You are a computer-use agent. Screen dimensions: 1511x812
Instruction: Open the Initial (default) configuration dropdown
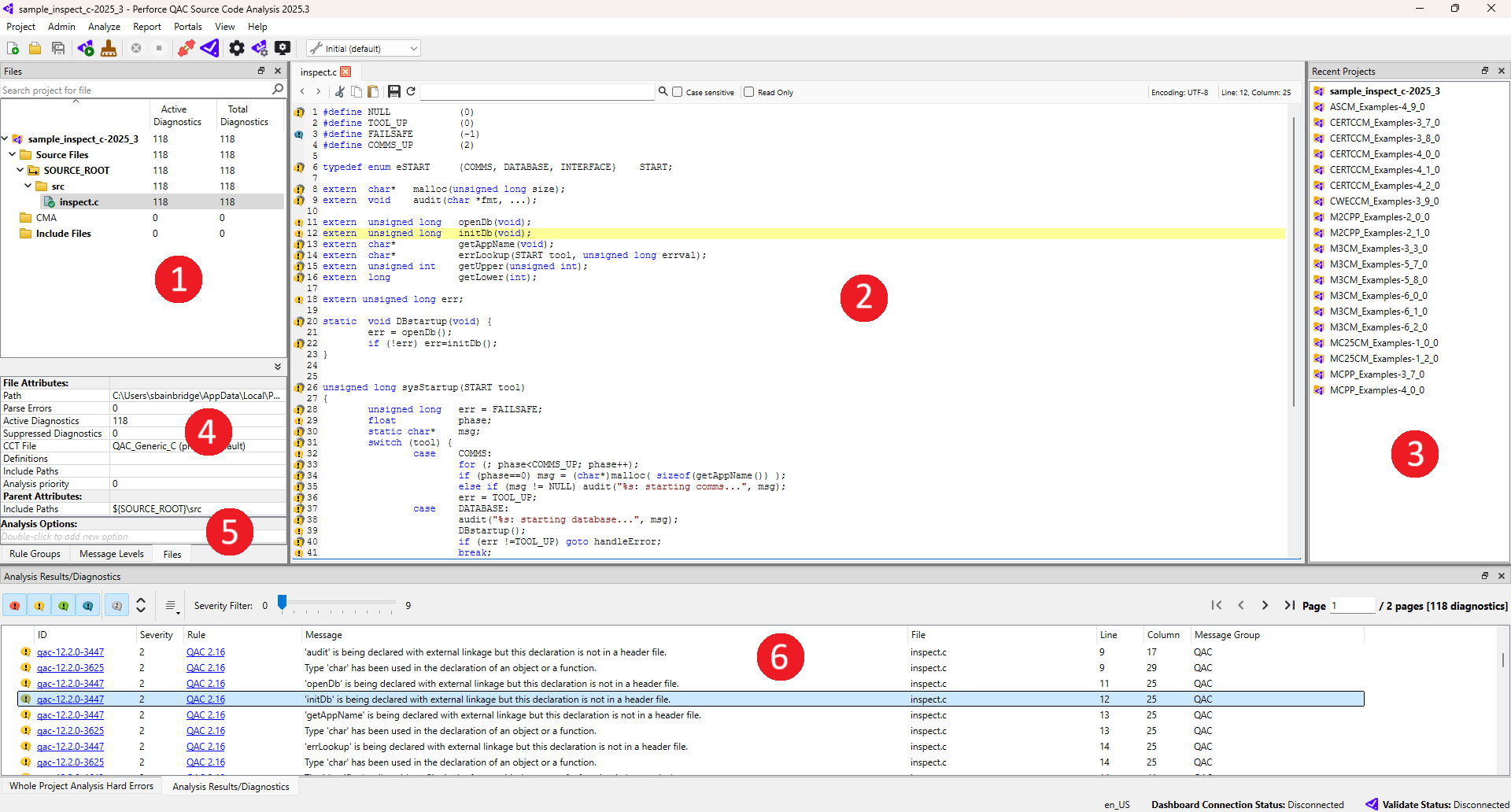pyautogui.click(x=363, y=48)
